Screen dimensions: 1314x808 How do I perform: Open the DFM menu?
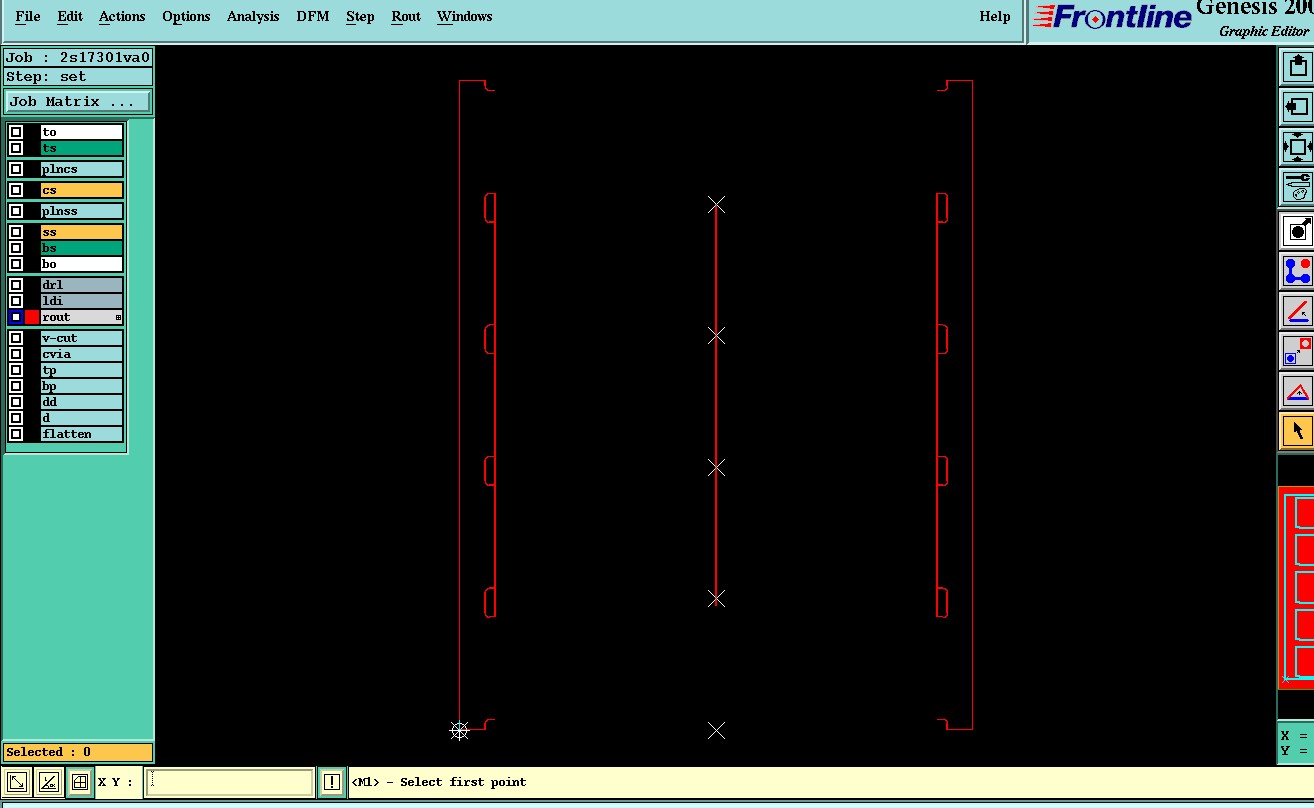tap(313, 16)
